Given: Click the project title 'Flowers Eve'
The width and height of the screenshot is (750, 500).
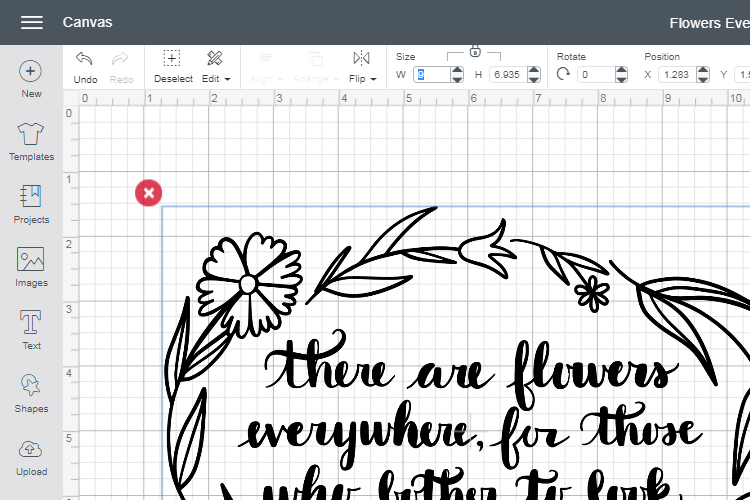Looking at the screenshot, I should coord(709,23).
